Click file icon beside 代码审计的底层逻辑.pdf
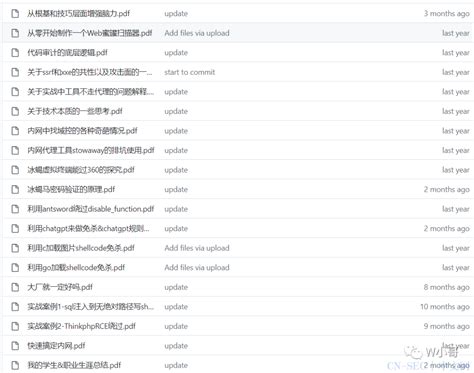Image resolution: width=474 pixels, height=373 pixels. click(15, 53)
